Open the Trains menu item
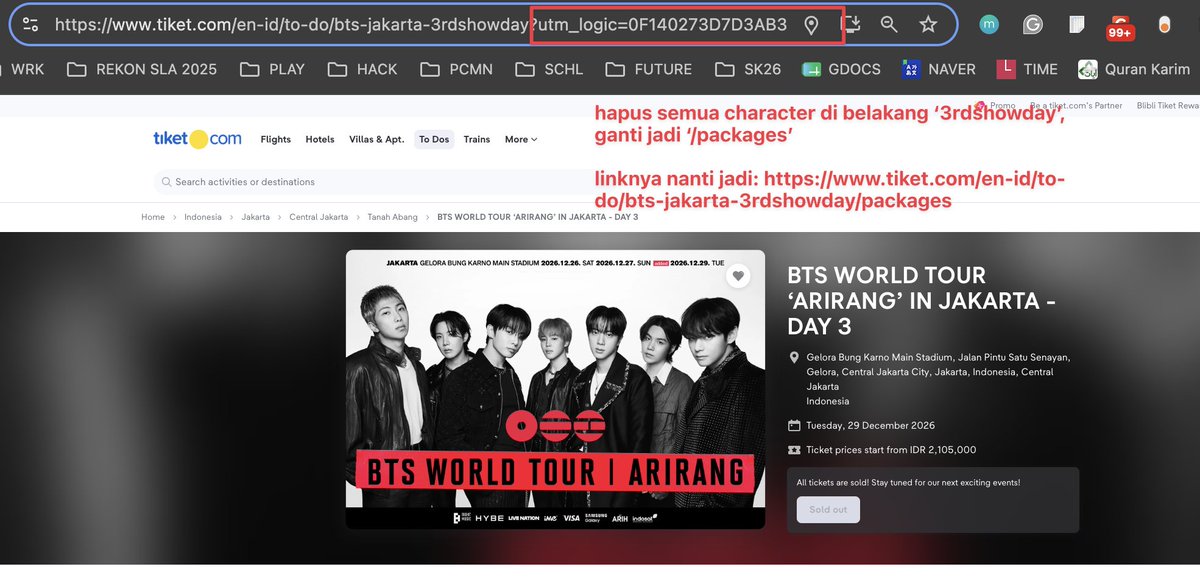The width and height of the screenshot is (1200, 581). point(477,139)
